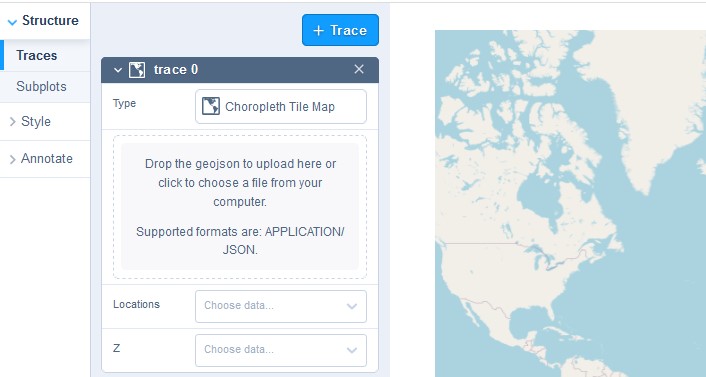This screenshot has height=377, width=706.
Task: Click the map icon in trace 0 header
Action: [x=137, y=70]
